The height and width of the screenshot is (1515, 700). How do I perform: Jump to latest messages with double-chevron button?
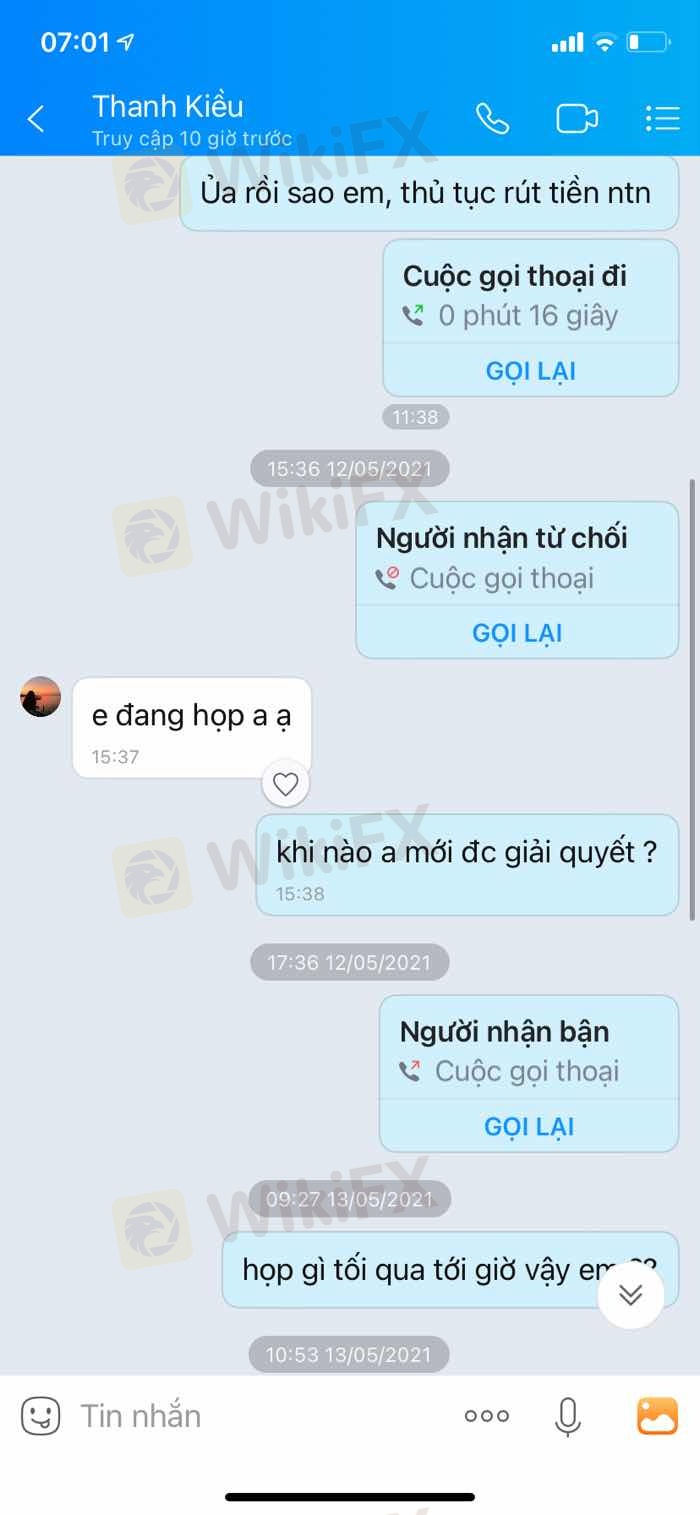coord(630,1295)
